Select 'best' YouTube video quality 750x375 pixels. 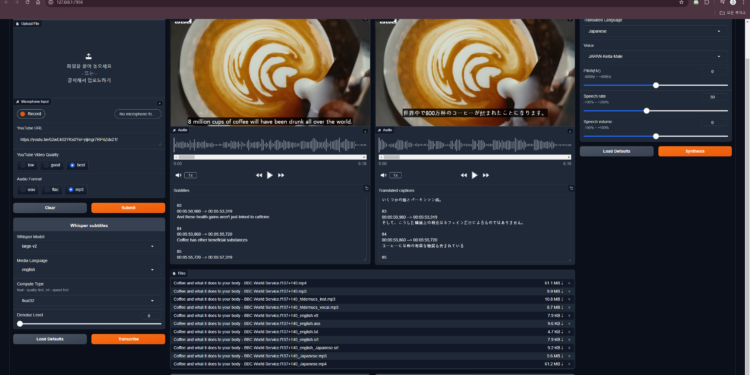pyautogui.click(x=77, y=165)
